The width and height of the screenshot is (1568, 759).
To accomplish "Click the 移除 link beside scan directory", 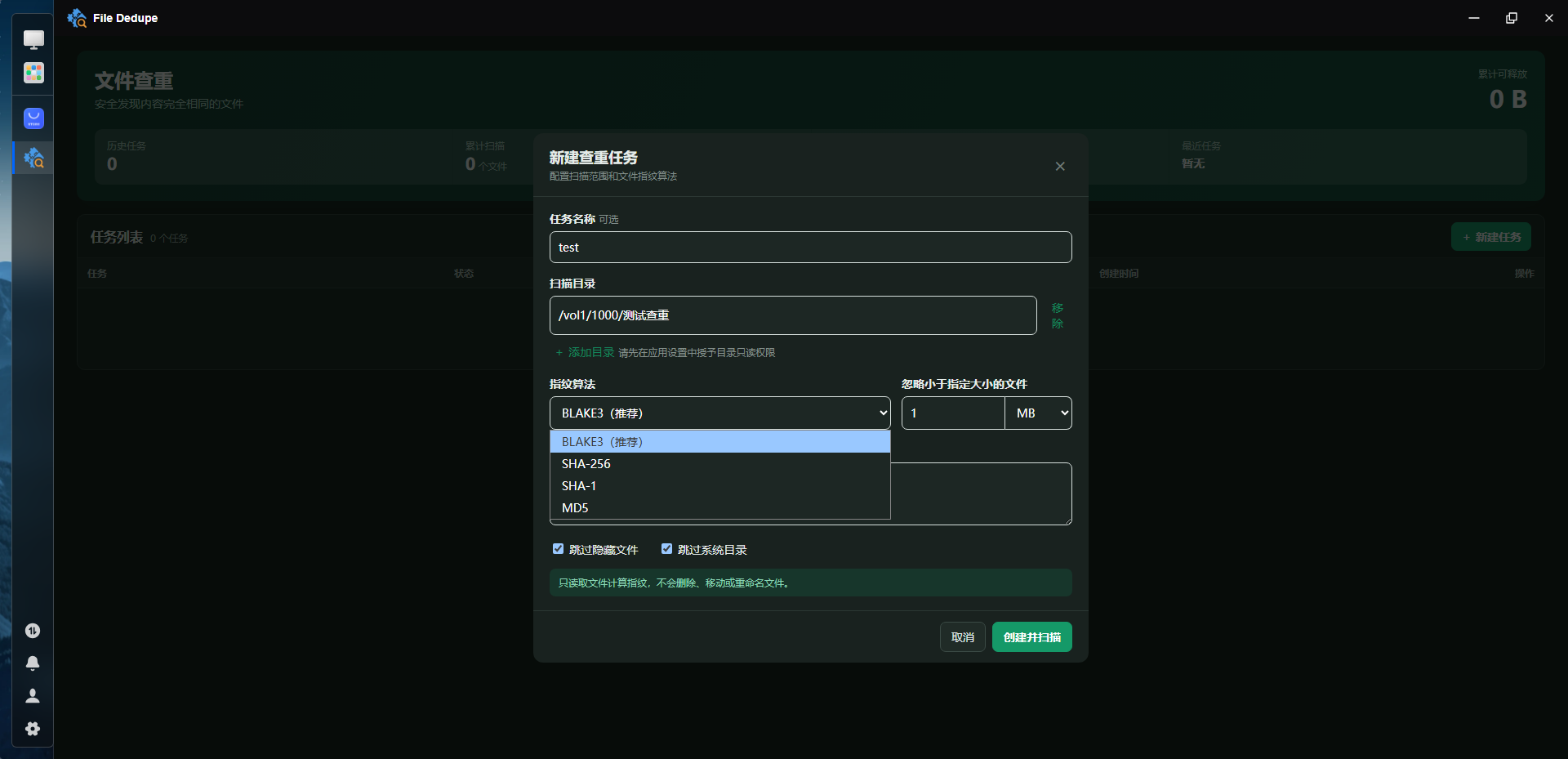I will 1058,315.
